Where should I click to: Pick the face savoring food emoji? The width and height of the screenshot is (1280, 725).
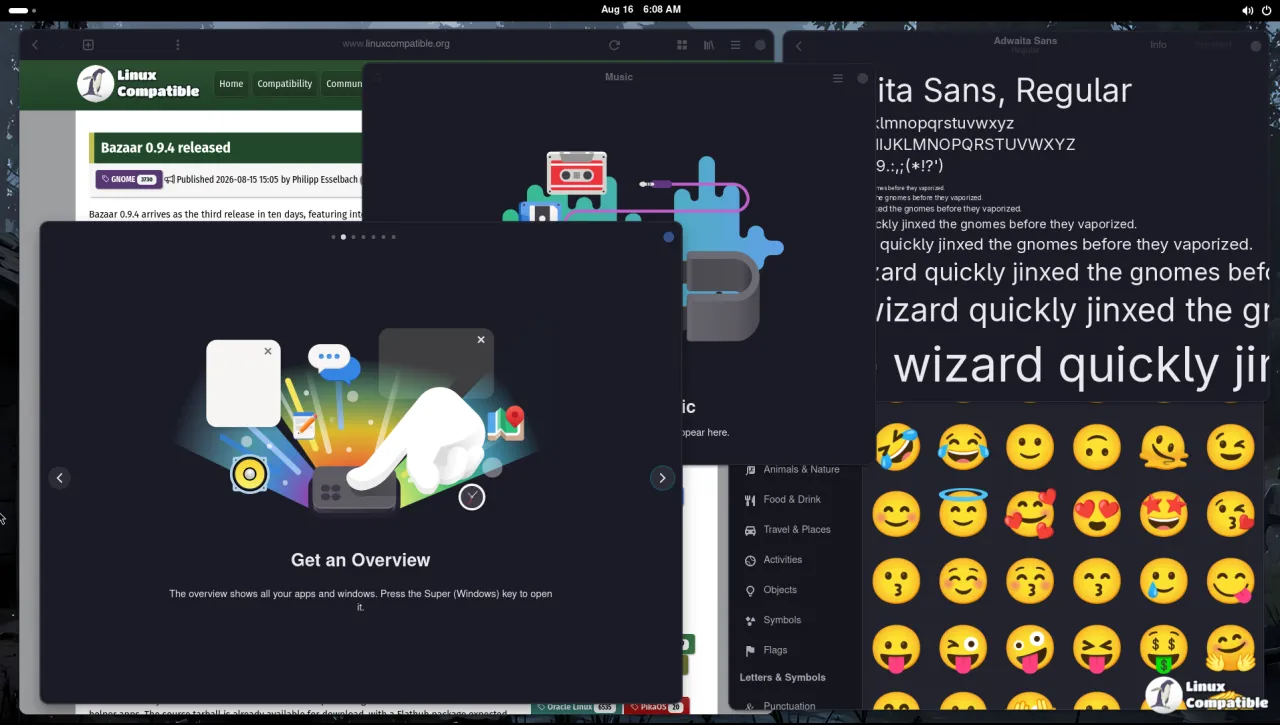tap(1231, 580)
